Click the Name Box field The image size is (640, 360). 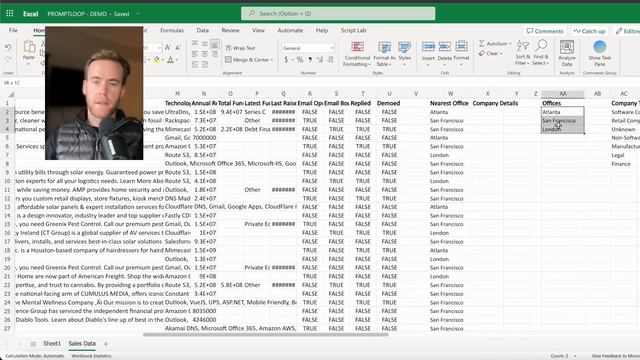(x=22, y=83)
